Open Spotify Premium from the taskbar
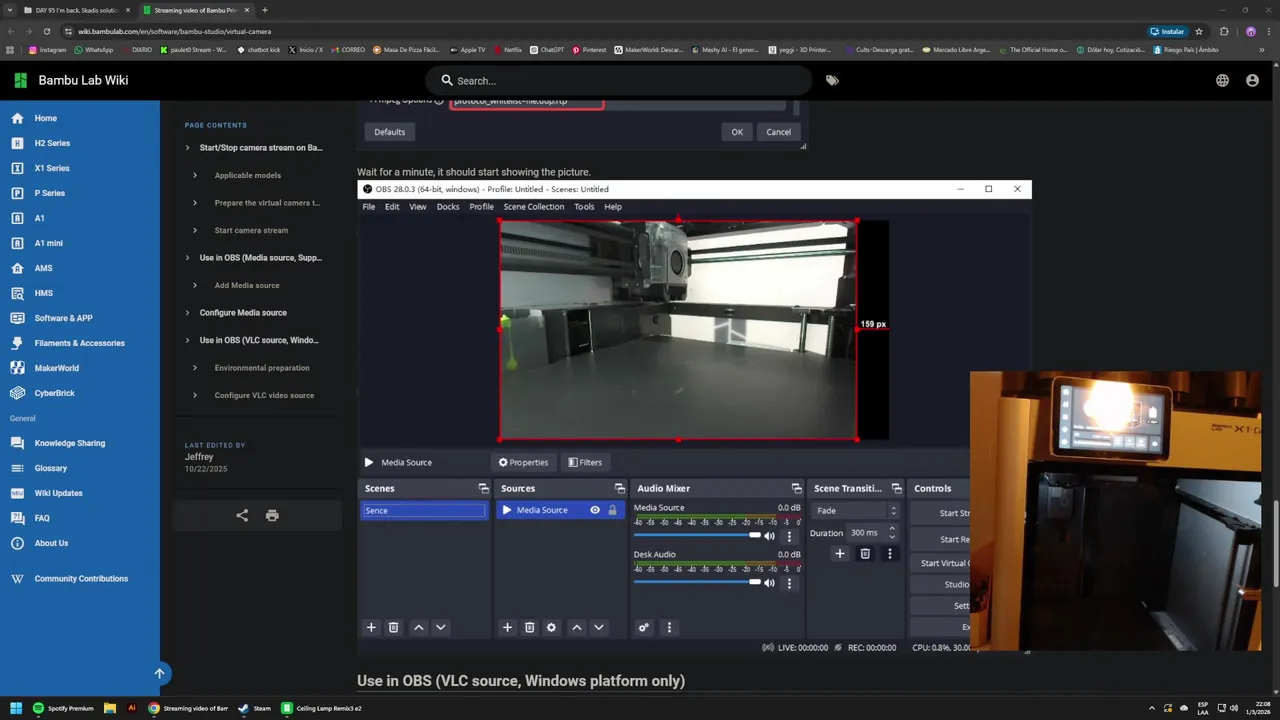The width and height of the screenshot is (1280, 720). click(x=63, y=708)
